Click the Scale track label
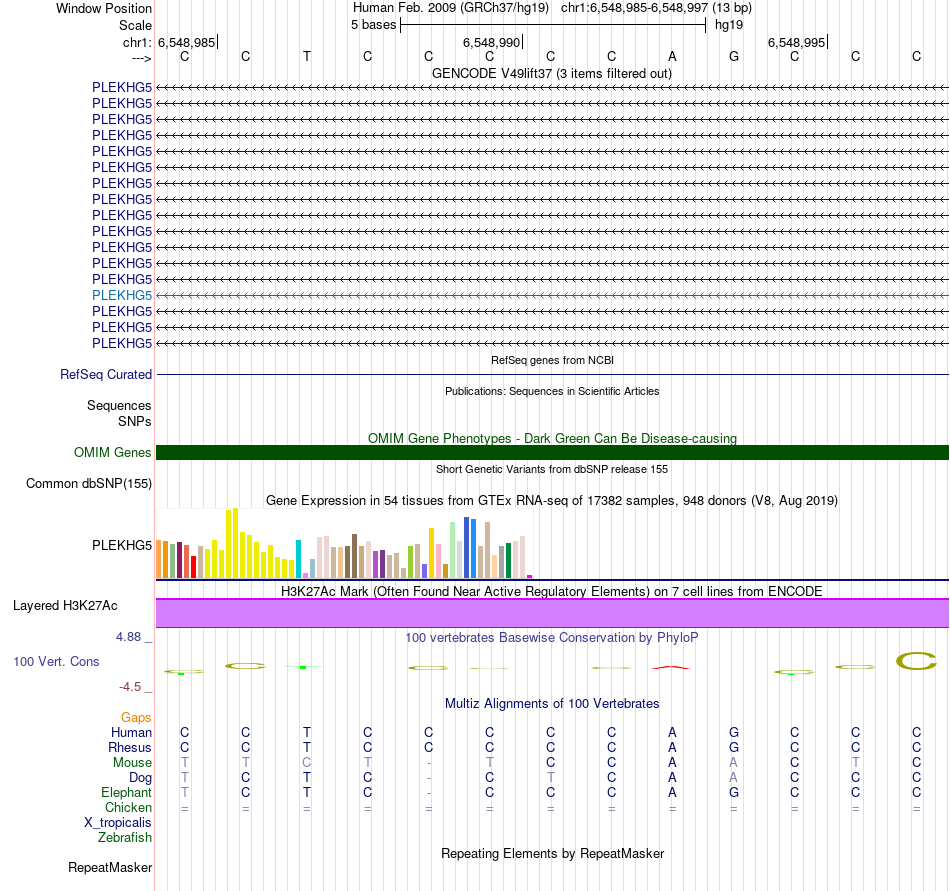The height and width of the screenshot is (891, 950). pos(135,25)
